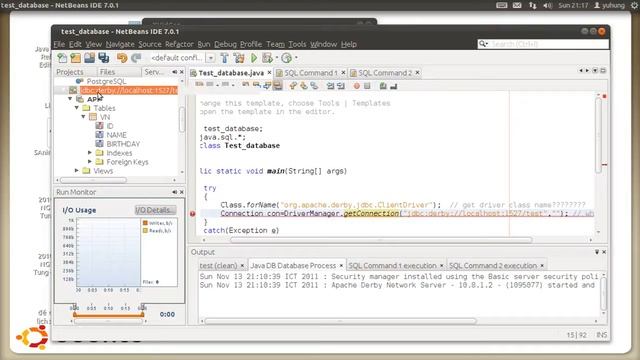Open the Debug button dropdown arrow
Screen dimensions: 640x360
(277, 58)
